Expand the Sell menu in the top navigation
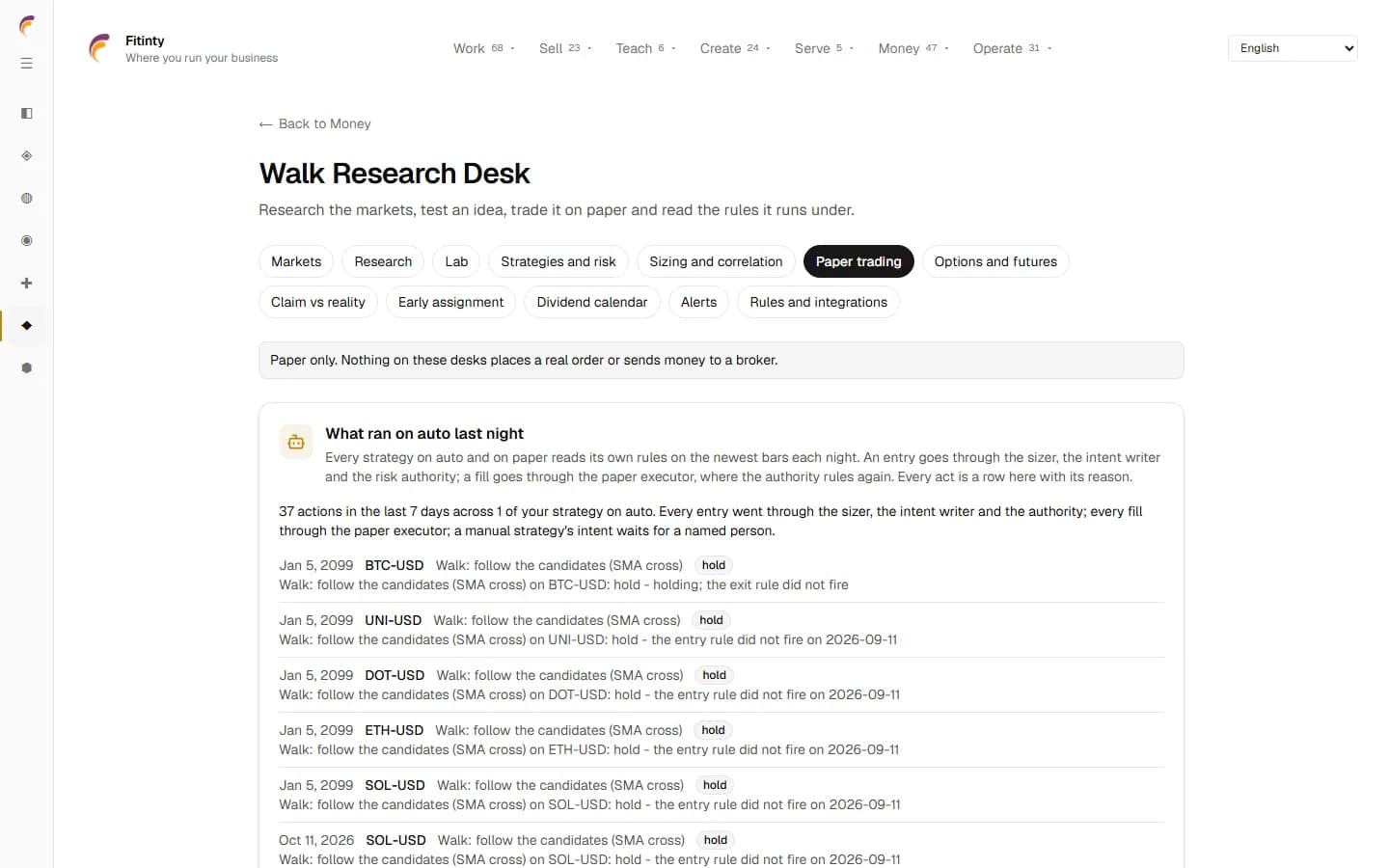 coord(565,48)
